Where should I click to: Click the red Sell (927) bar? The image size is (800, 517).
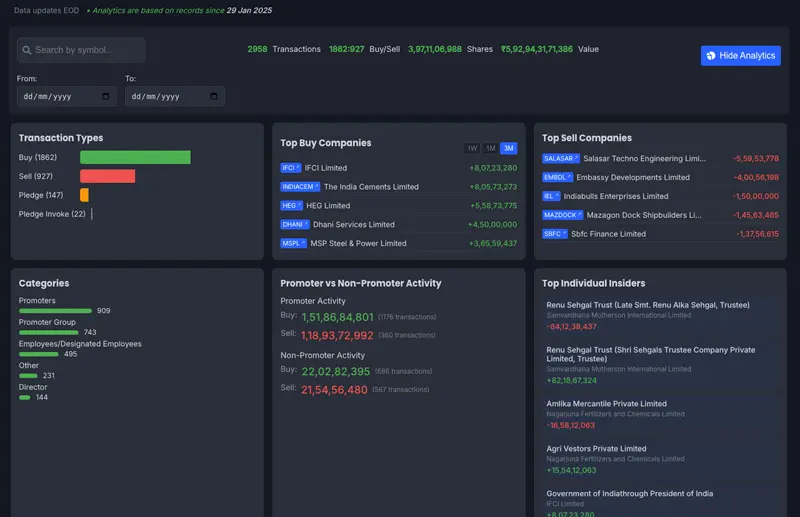(x=108, y=176)
